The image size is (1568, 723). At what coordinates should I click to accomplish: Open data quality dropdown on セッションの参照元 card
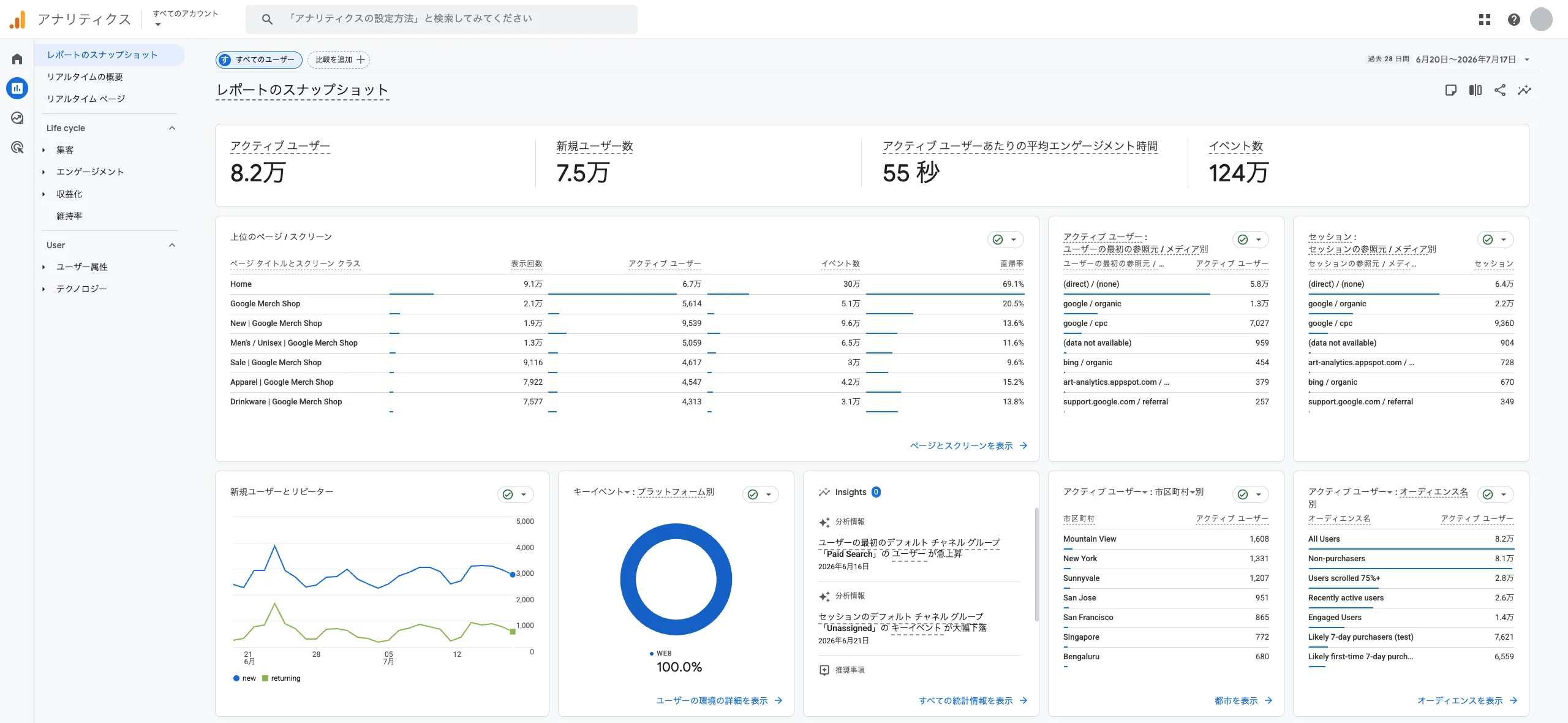[1504, 240]
